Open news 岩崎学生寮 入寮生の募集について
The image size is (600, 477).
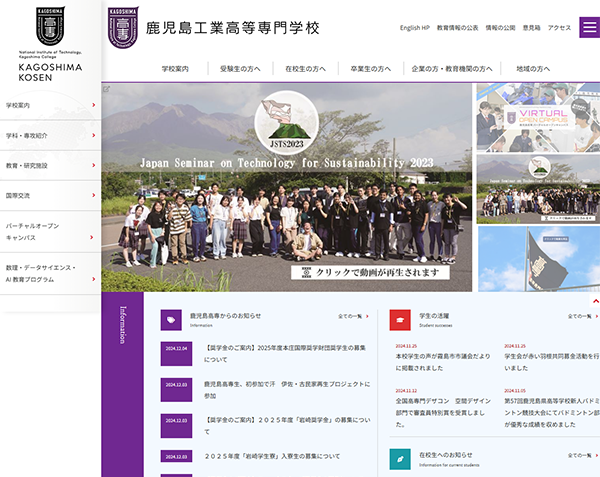[x=272, y=456]
